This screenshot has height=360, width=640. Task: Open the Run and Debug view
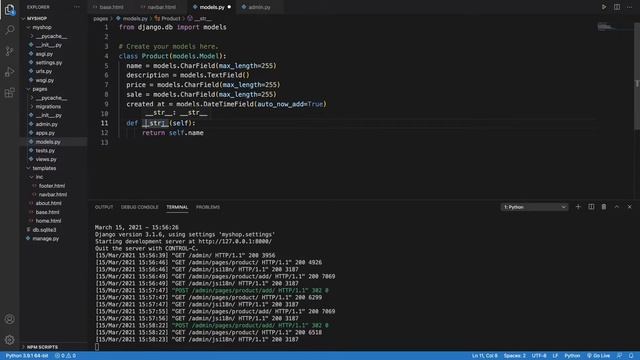[x=9, y=72]
